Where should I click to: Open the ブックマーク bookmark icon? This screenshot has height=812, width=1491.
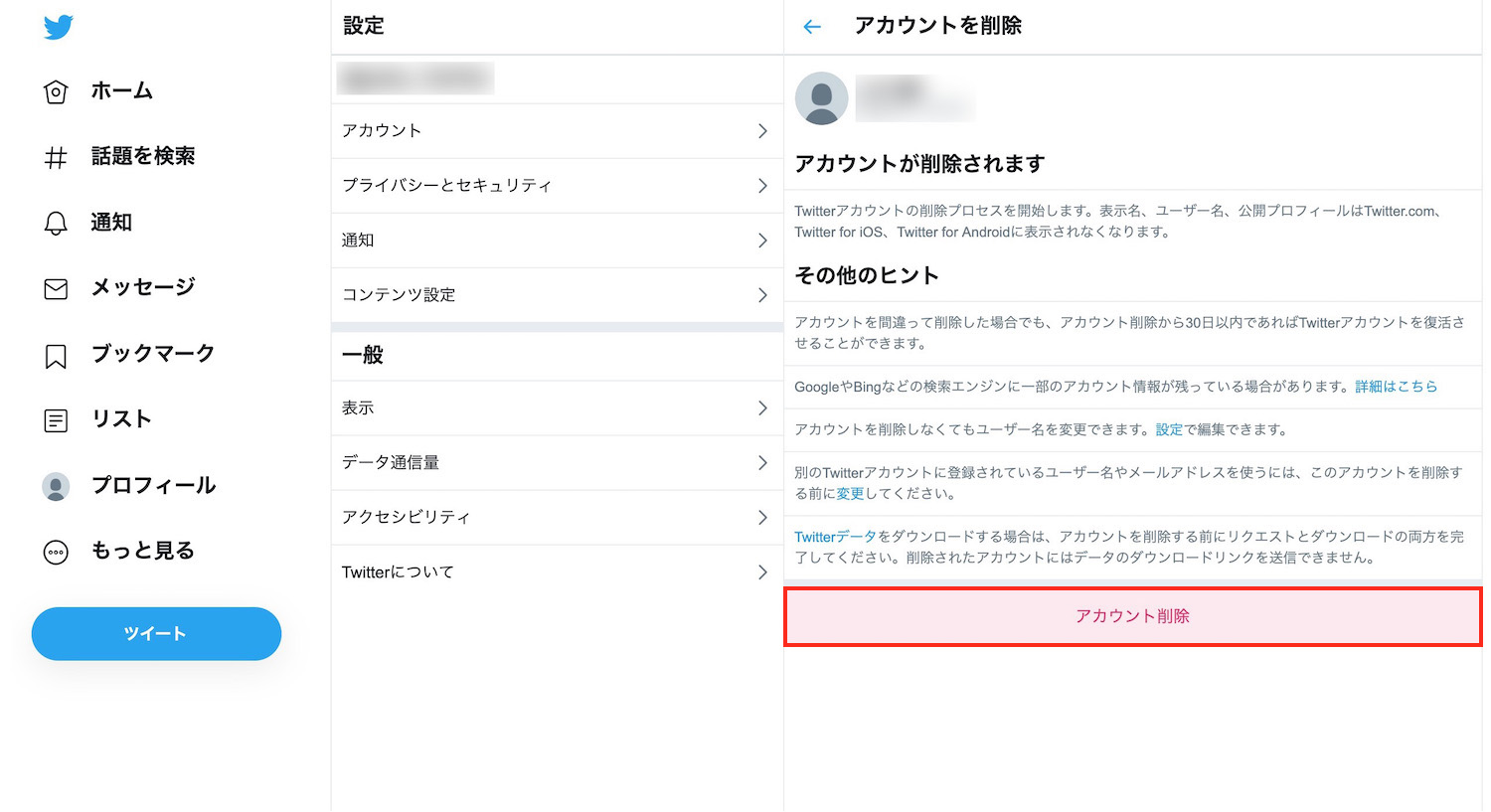point(56,356)
